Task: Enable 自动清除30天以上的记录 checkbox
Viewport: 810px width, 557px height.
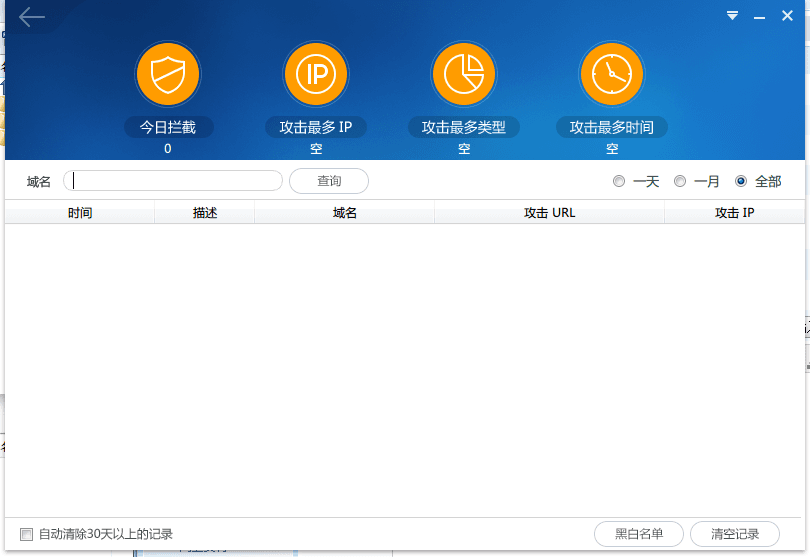Action: 27,534
